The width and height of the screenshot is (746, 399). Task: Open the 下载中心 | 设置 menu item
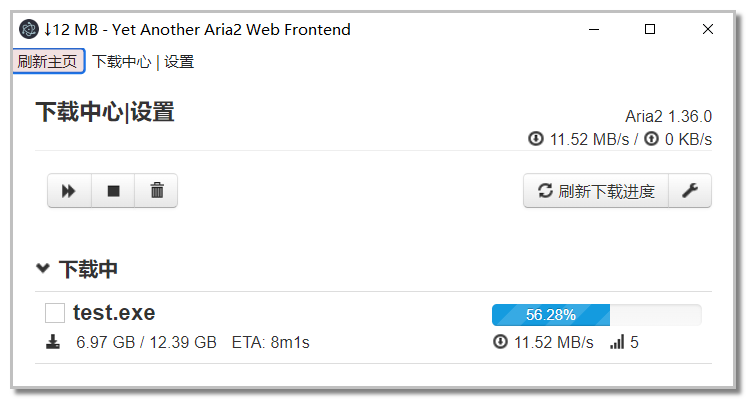coord(143,62)
